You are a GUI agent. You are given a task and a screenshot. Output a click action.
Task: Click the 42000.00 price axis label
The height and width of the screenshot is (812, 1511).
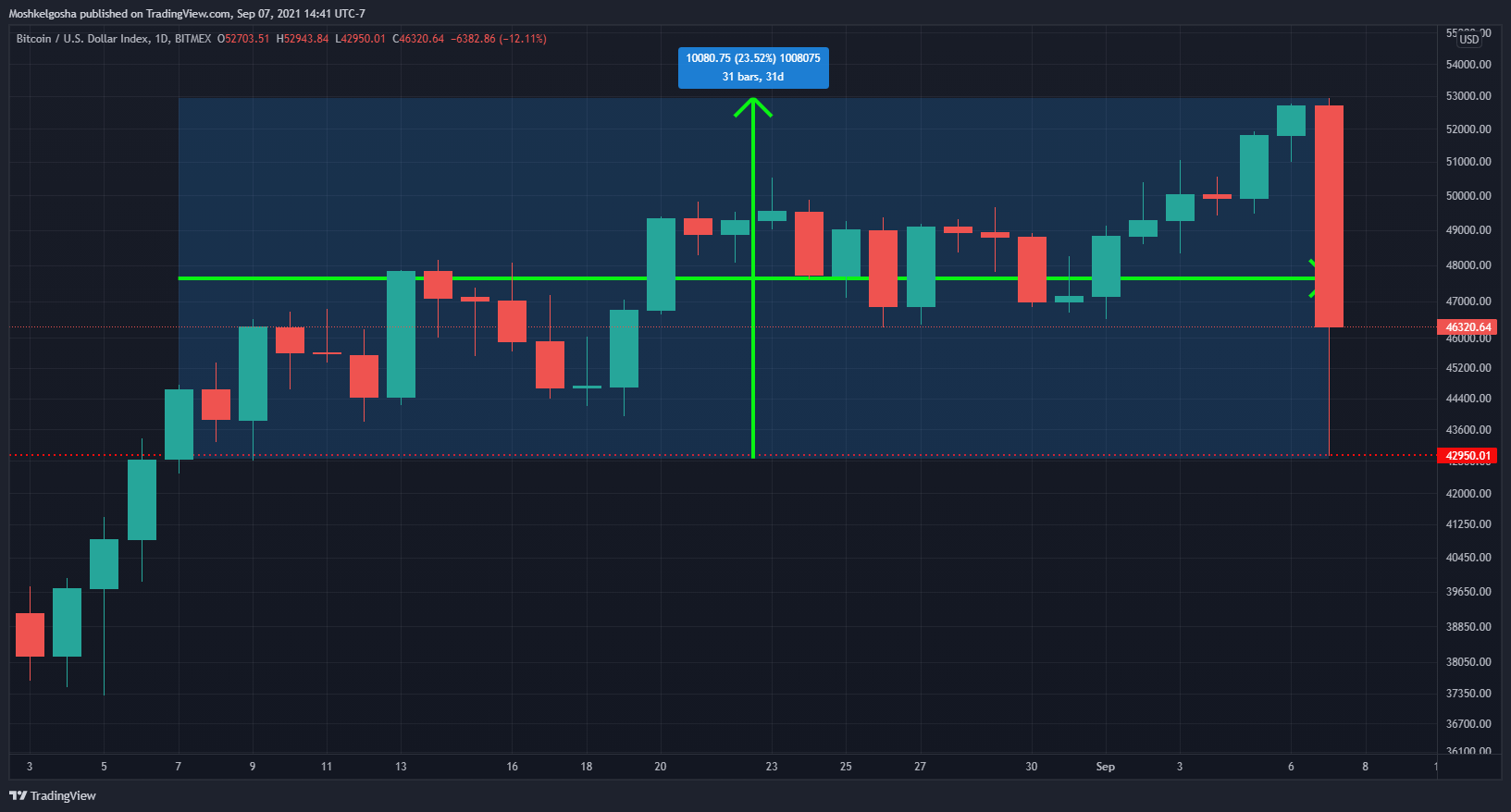click(x=1468, y=494)
